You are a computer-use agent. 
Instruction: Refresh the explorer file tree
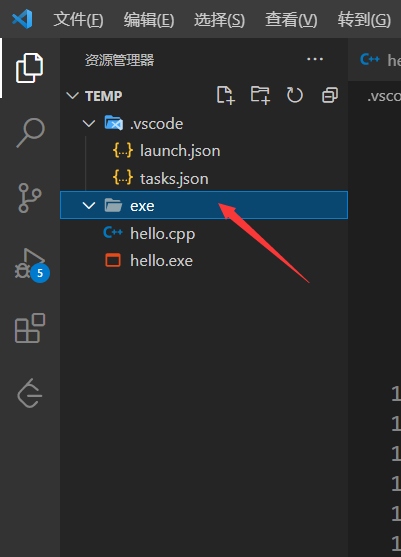click(x=295, y=95)
